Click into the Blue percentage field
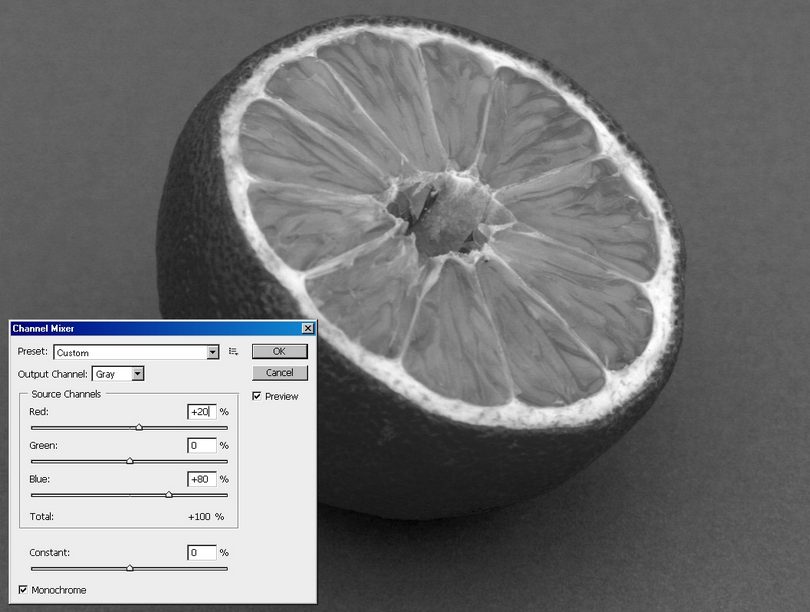 (x=201, y=479)
